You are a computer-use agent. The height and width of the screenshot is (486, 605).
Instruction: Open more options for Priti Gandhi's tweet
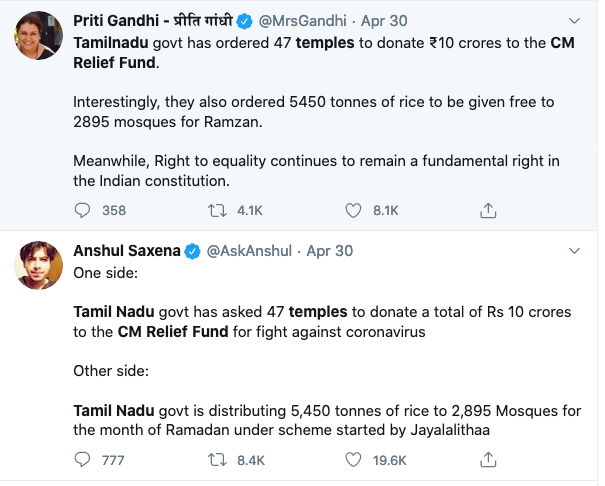(x=575, y=21)
